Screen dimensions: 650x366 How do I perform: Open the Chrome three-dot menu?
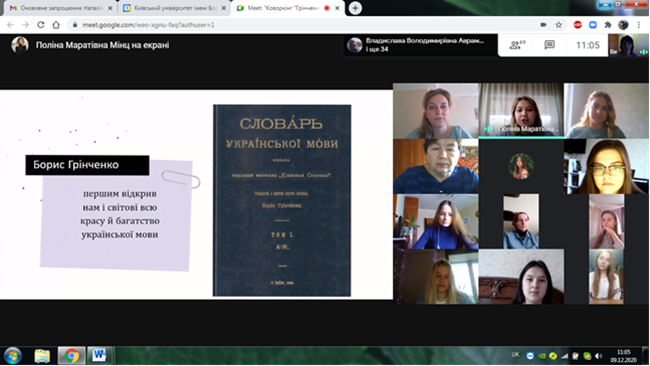[x=639, y=25]
